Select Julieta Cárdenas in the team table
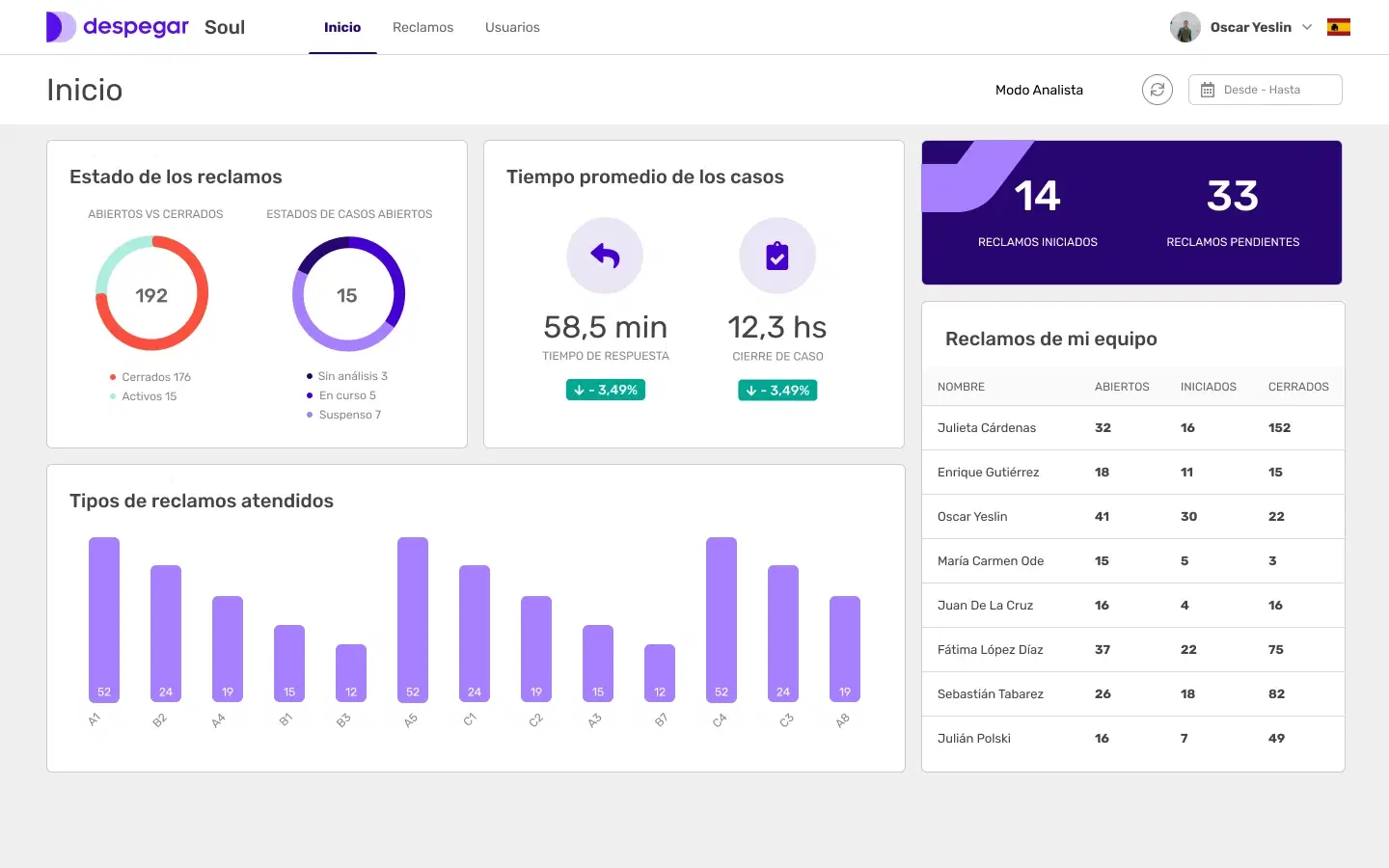Screen dimensions: 1389x868 tap(987, 427)
